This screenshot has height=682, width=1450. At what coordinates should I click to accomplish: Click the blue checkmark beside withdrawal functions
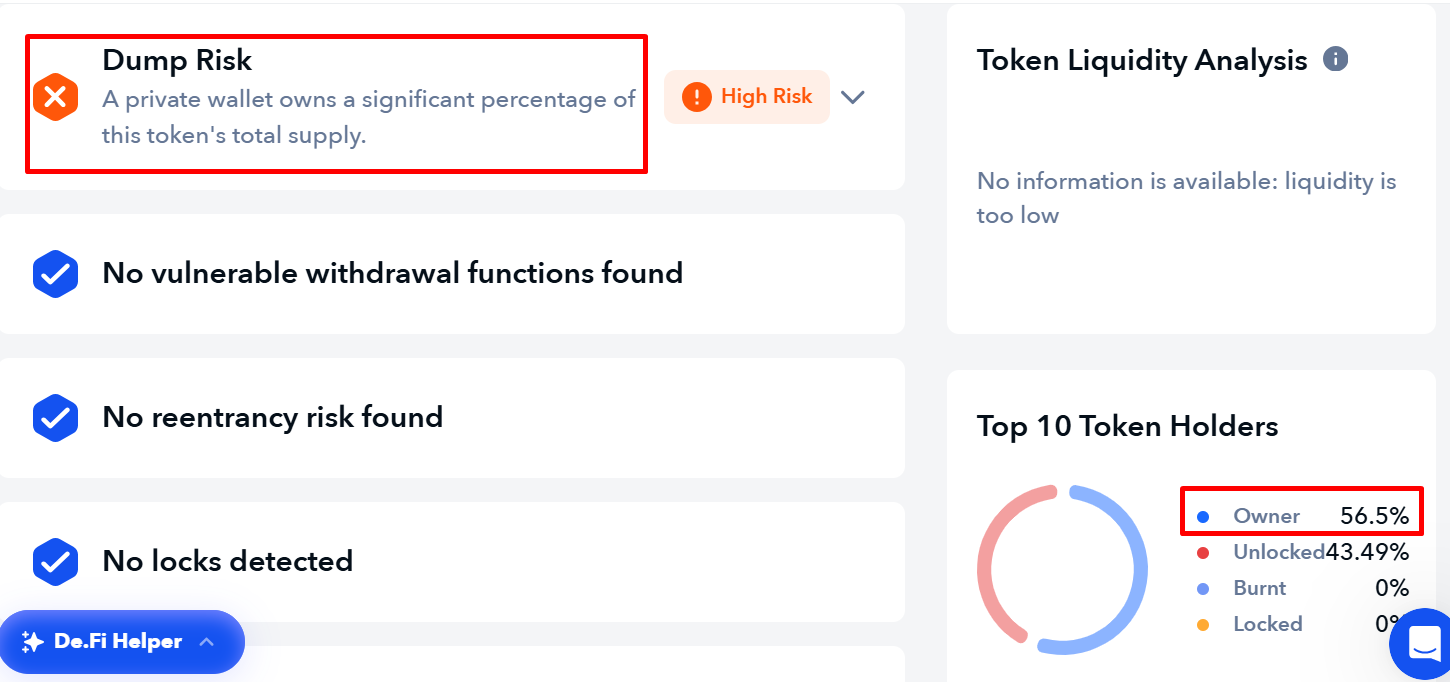click(x=55, y=273)
